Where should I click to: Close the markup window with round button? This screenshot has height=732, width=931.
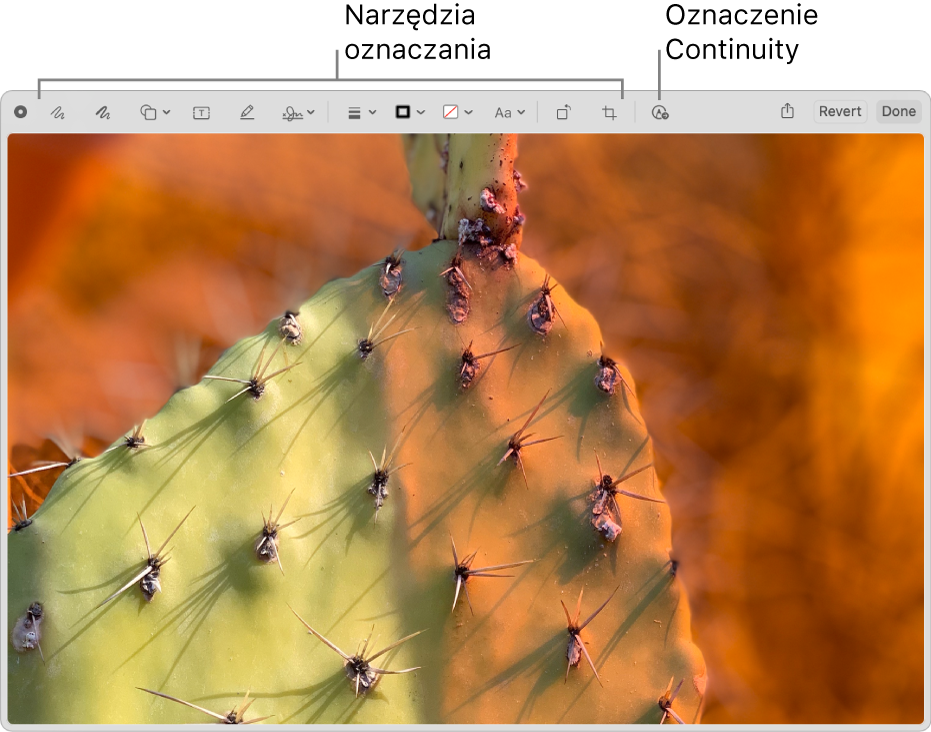[21, 112]
